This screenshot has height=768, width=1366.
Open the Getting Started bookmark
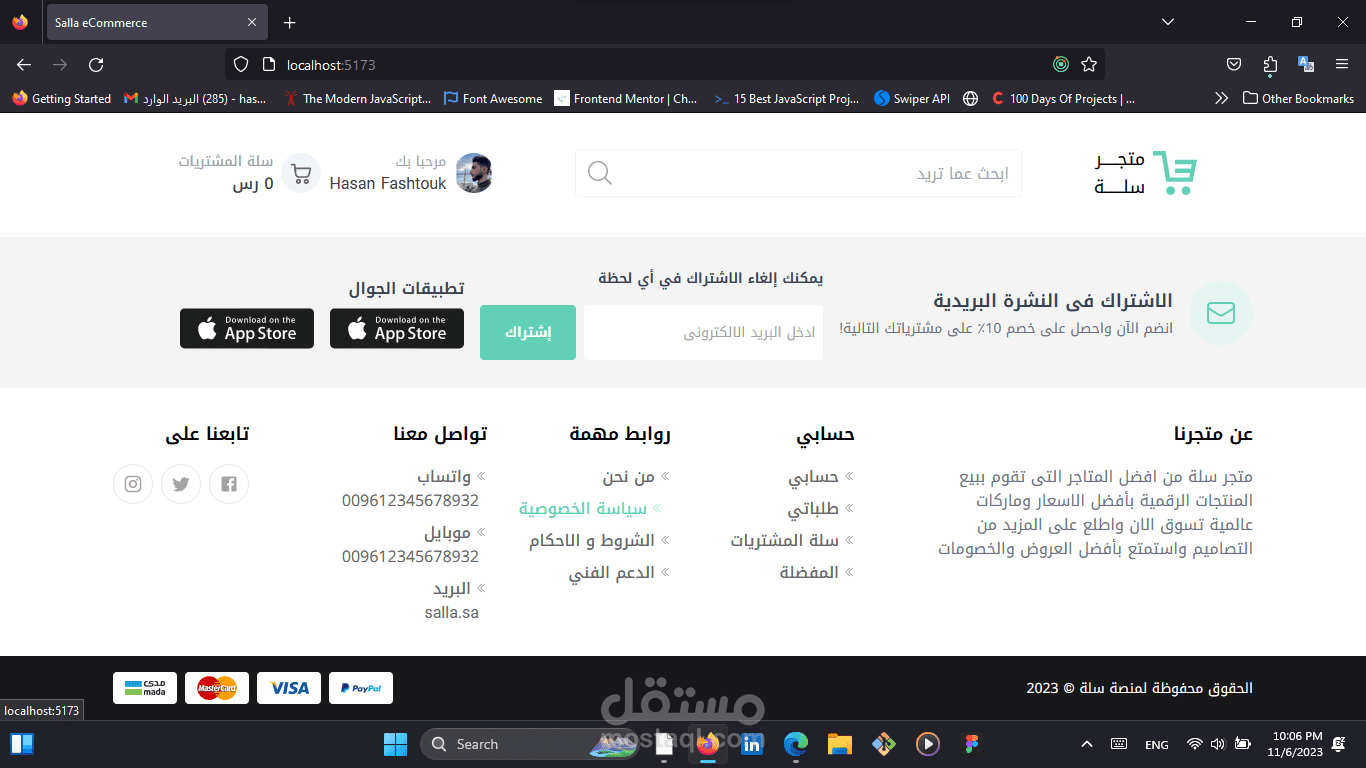click(62, 98)
